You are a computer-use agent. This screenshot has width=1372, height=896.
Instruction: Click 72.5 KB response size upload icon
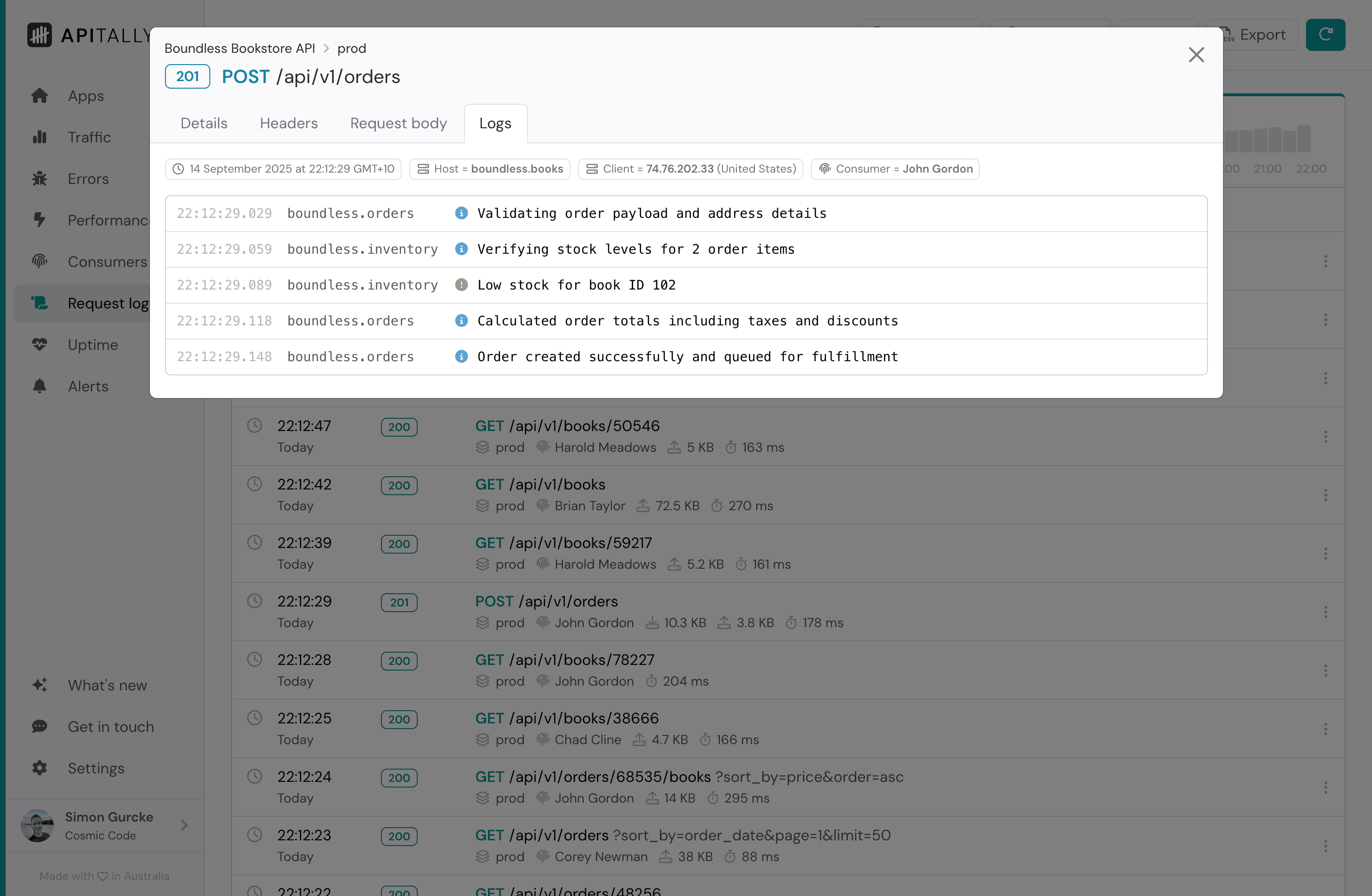point(643,506)
